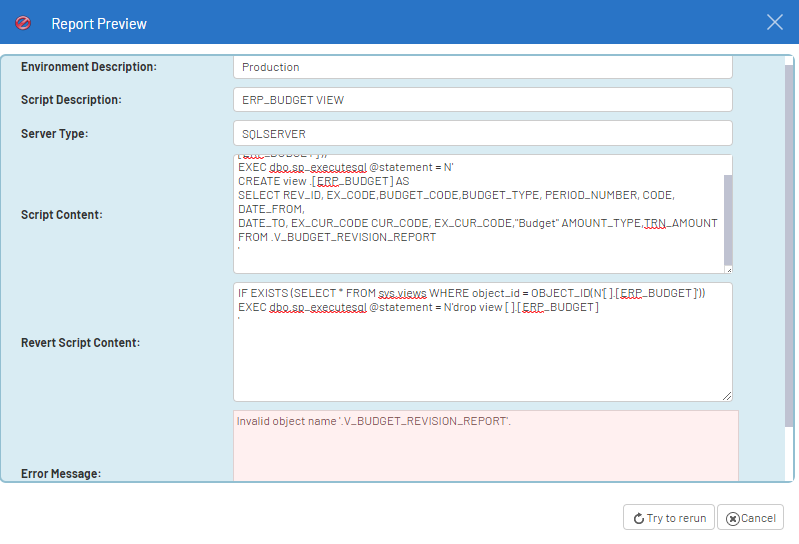Click the Revert Script Content label
This screenshot has width=799, height=544.
[80, 343]
